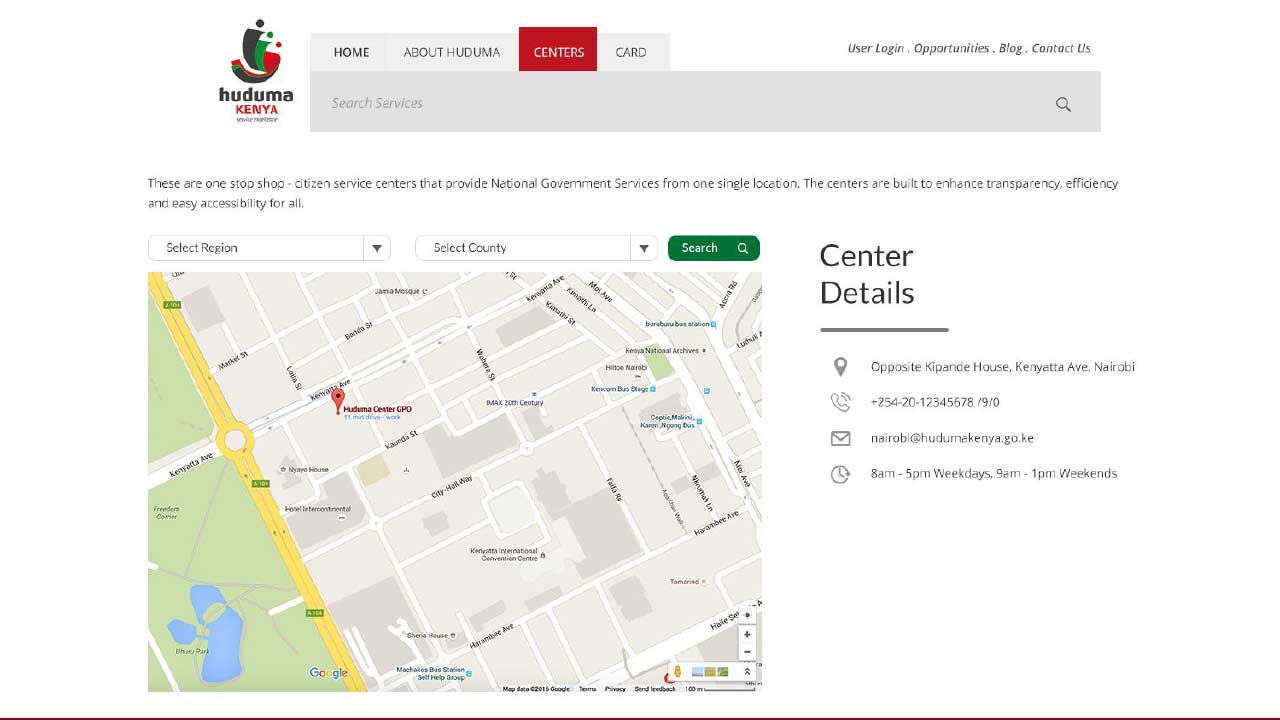Screen dimensions: 1280x720
Task: Click the Kenyatta International Convention Centre map label
Action: pyautogui.click(x=505, y=554)
